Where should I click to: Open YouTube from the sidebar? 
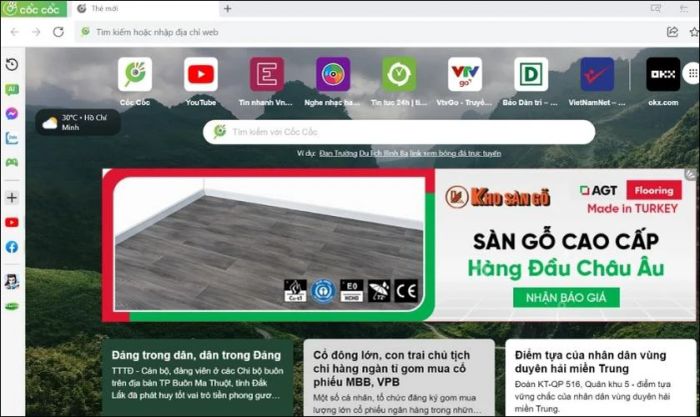[12, 222]
